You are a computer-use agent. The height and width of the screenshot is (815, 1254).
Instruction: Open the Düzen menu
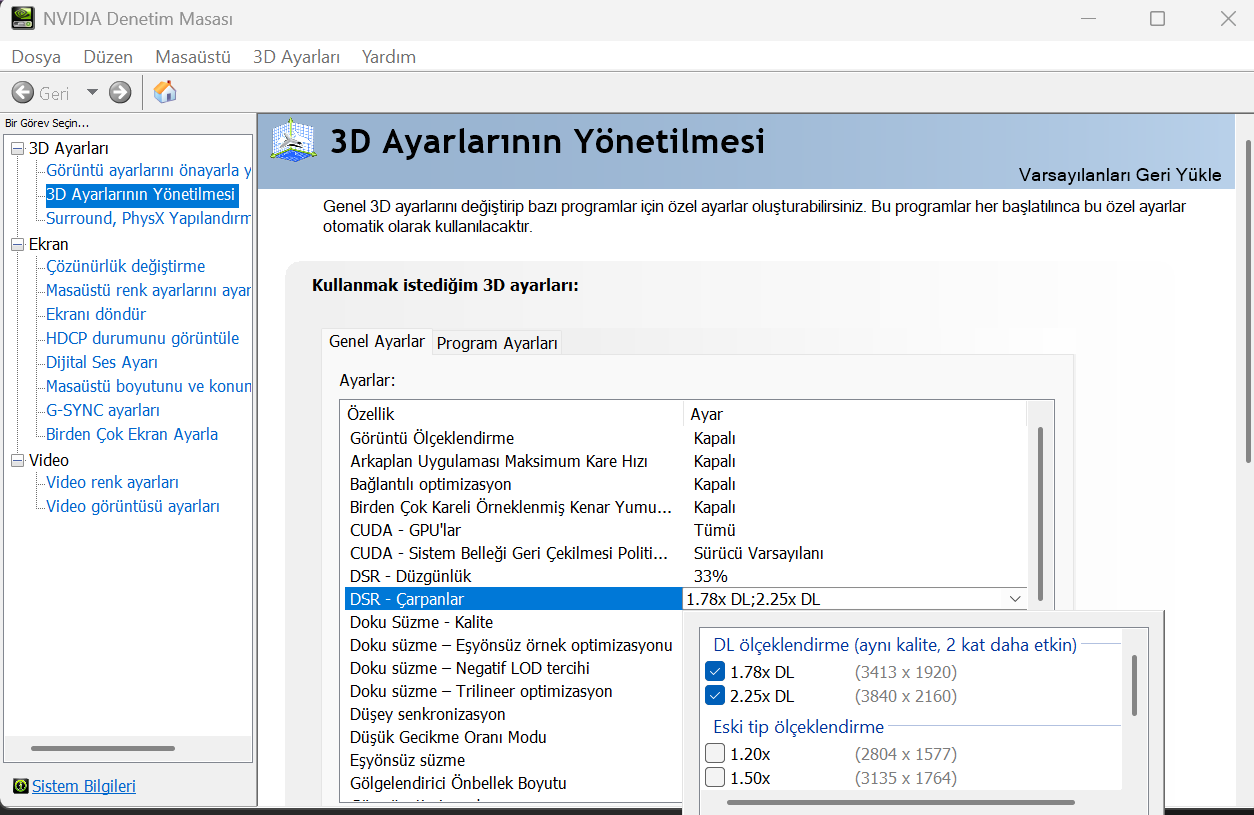pos(108,57)
